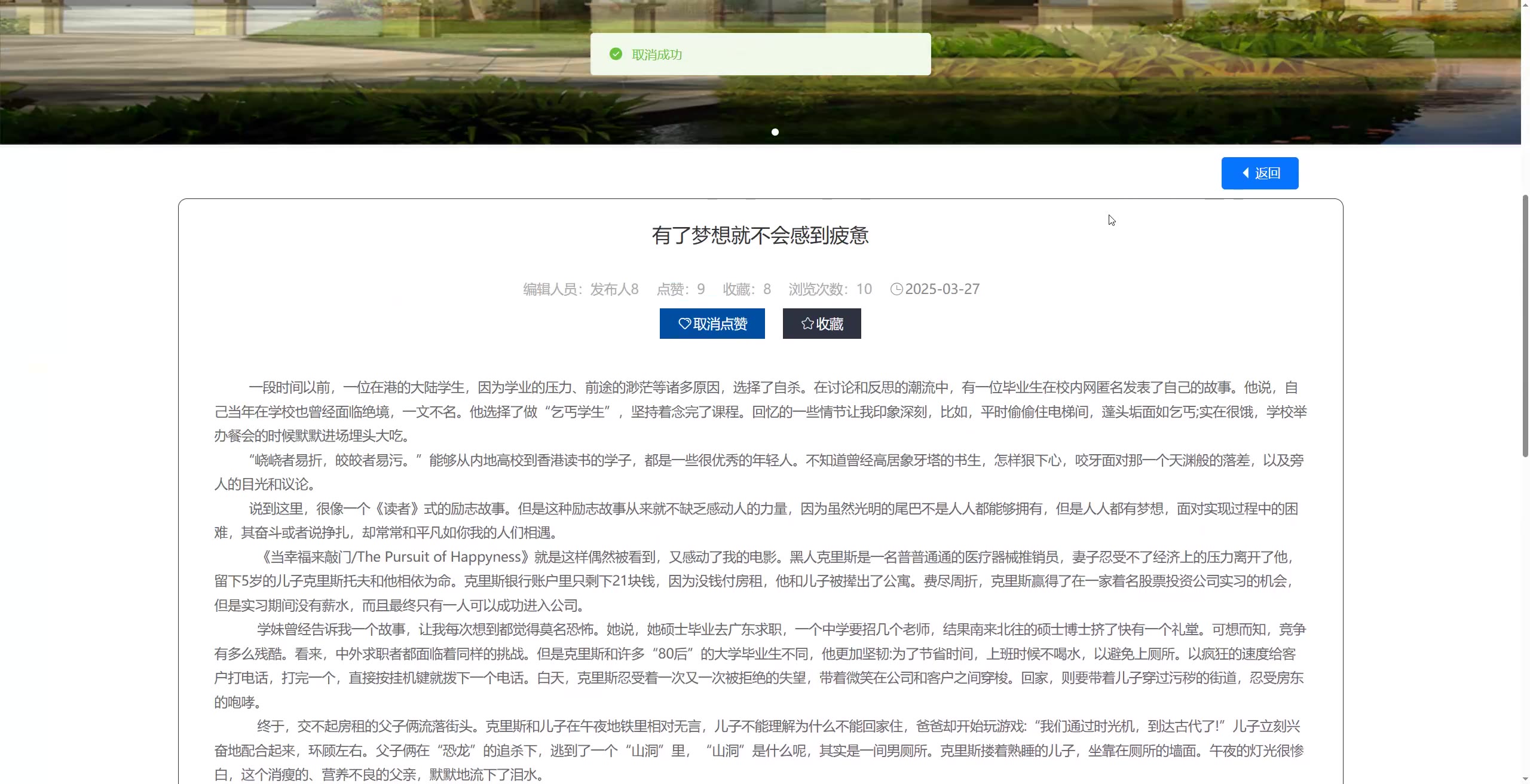This screenshot has width=1530, height=784.
Task: Click the article title 有了梦想就不会感到疲惫
Action: pos(760,235)
